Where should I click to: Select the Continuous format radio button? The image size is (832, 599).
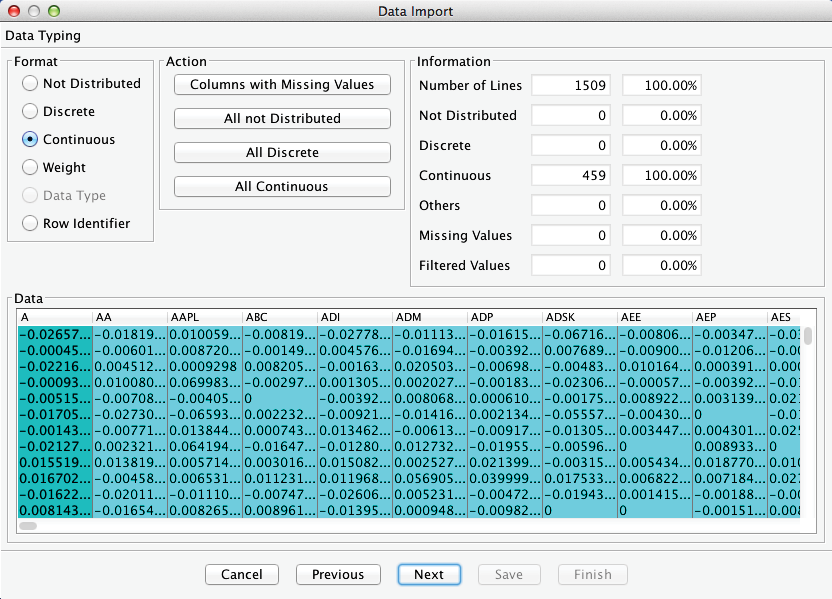point(31,140)
